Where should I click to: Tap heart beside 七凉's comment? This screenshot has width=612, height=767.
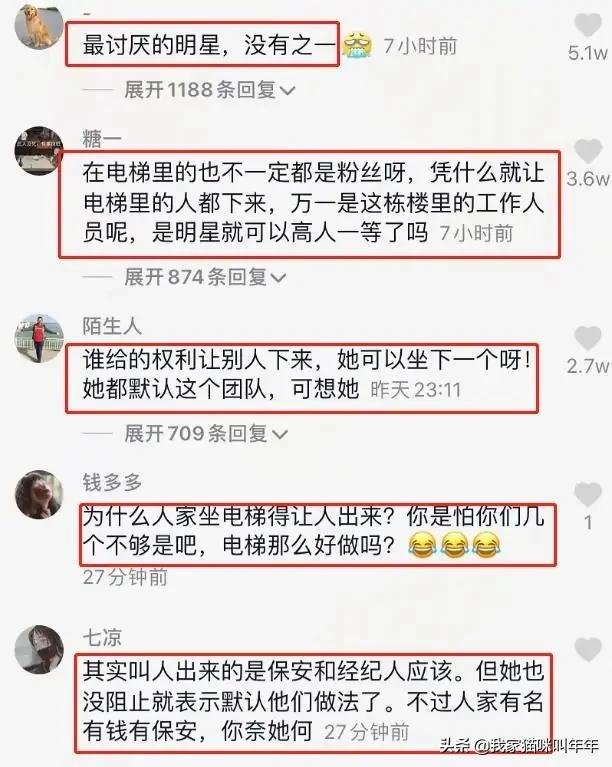click(x=588, y=650)
